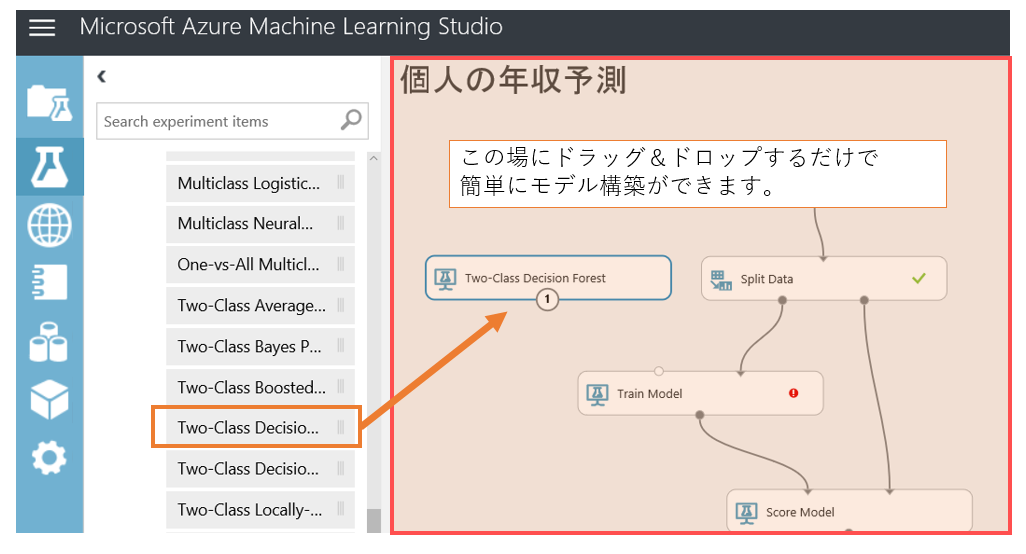Open the Projects sidebar icon

pos(50,103)
